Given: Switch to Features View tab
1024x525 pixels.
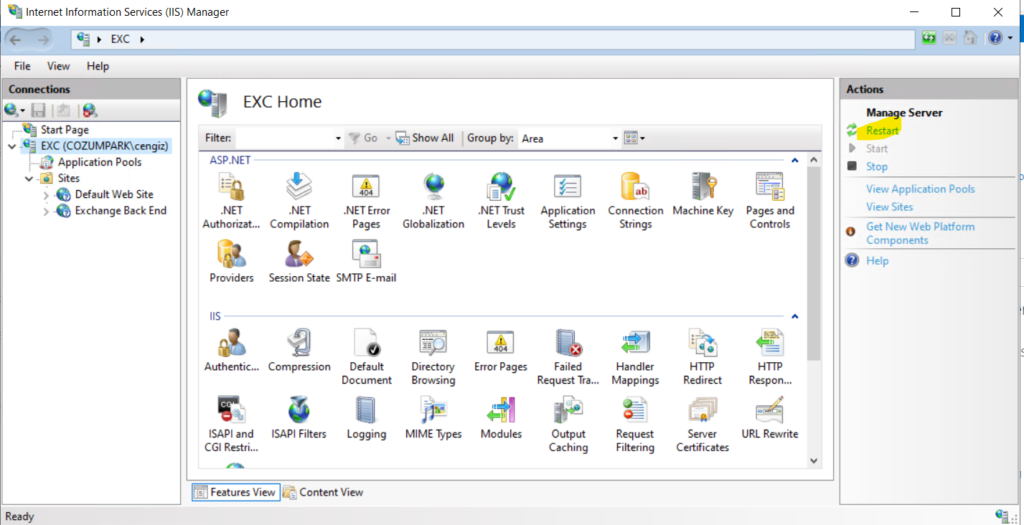Looking at the screenshot, I should 236,492.
